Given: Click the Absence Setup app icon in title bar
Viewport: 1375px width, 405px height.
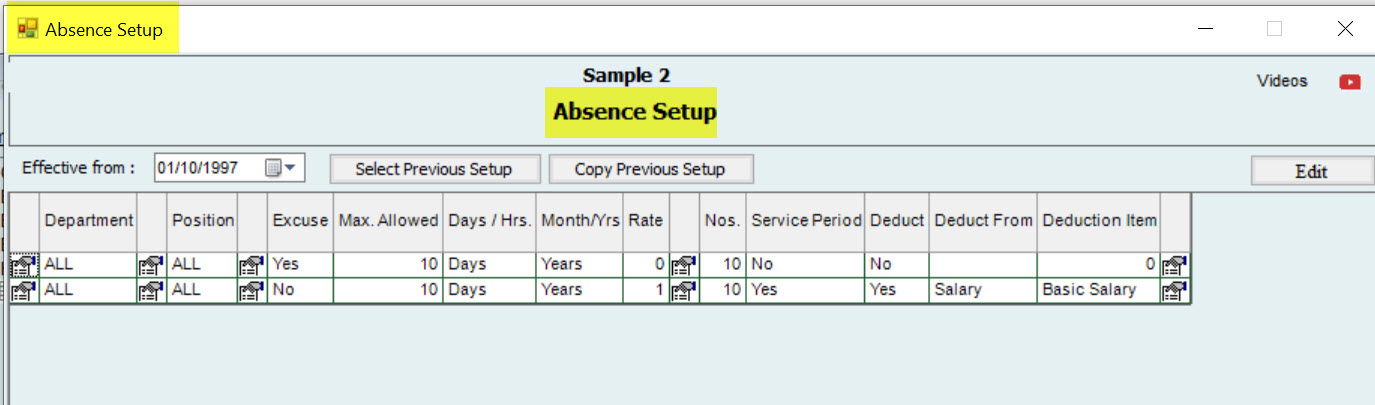Looking at the screenshot, I should pos(27,29).
